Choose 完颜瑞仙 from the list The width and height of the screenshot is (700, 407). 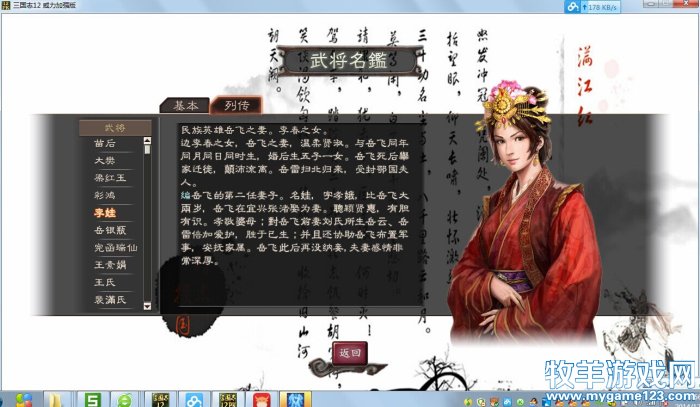pos(115,248)
